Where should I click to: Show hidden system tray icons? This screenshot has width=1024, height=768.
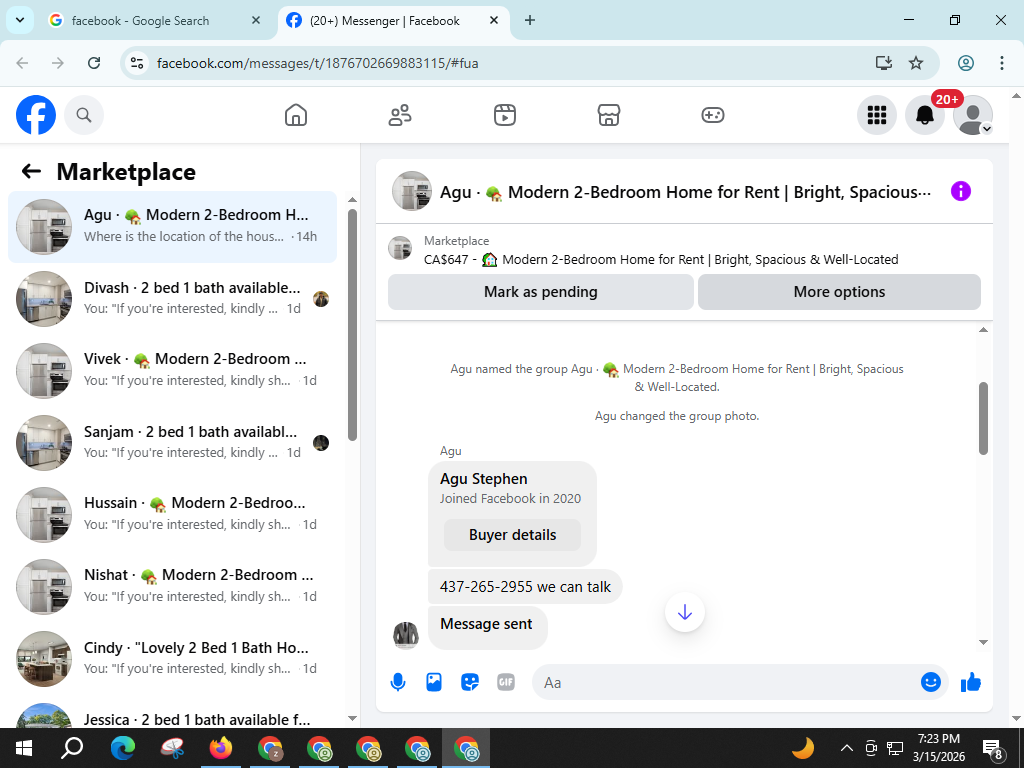846,748
